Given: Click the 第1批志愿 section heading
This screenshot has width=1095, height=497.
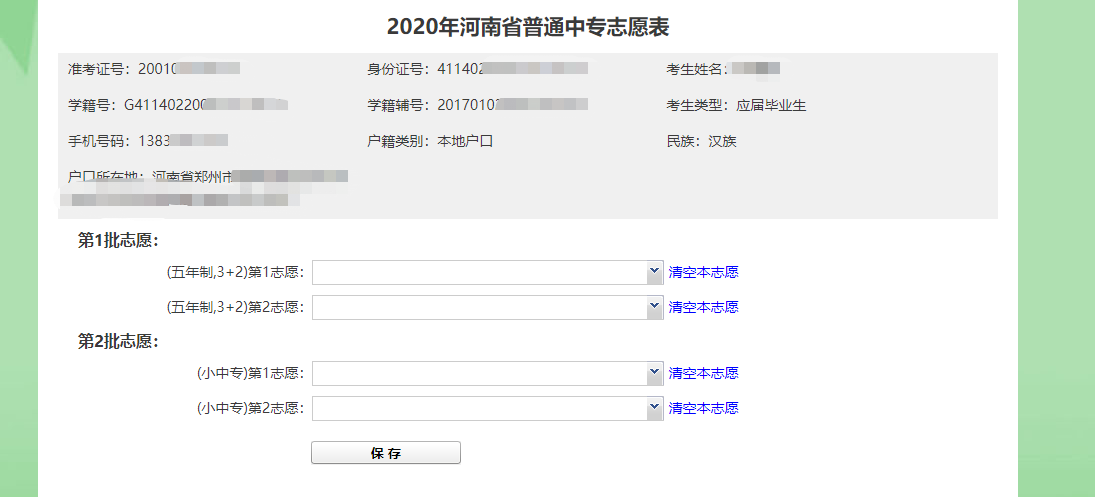Looking at the screenshot, I should tap(119, 240).
